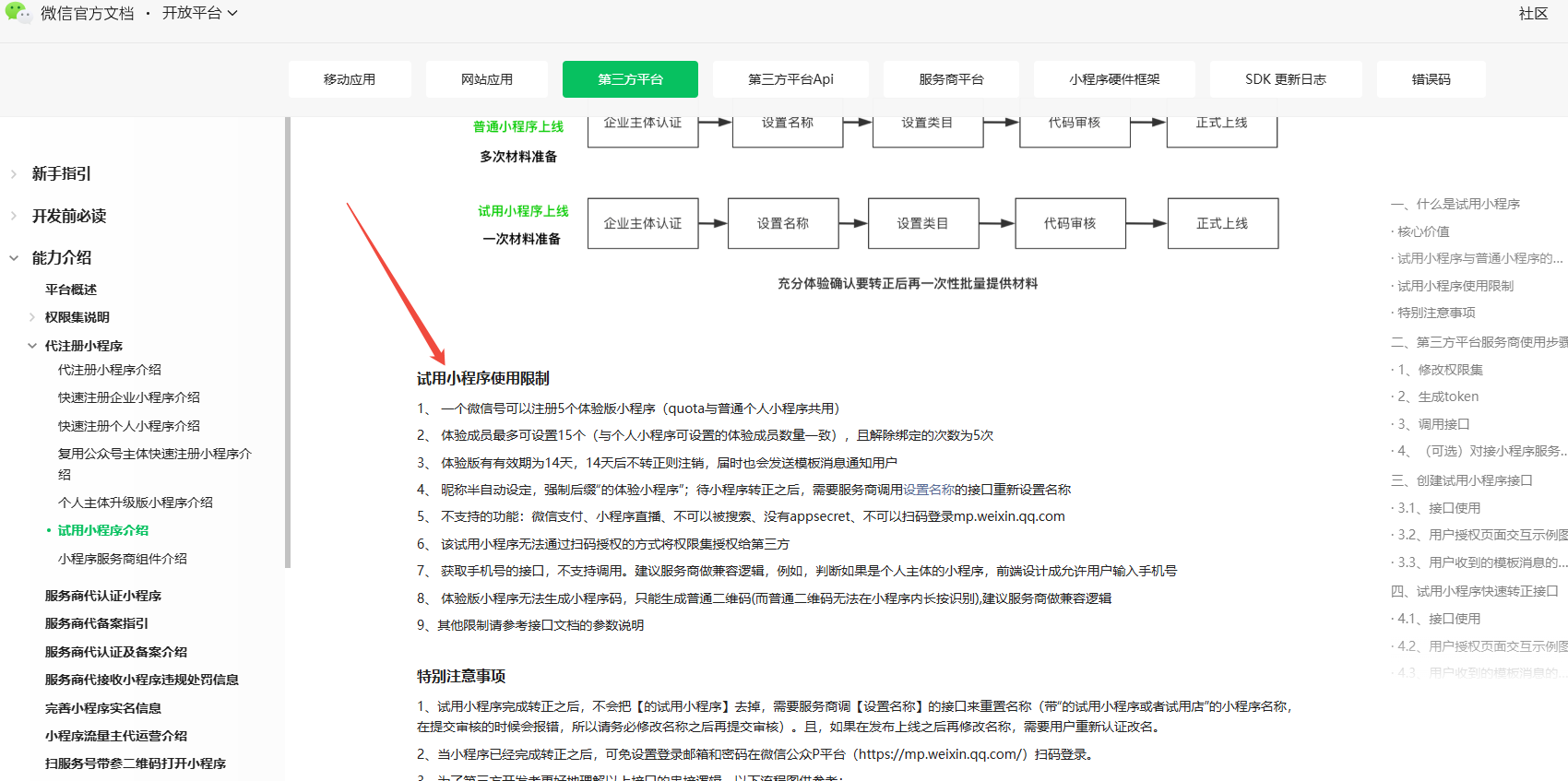The height and width of the screenshot is (781, 1568).
Task: Open 个人主体升级版小程序介绍 sidebar item
Action: point(136,503)
